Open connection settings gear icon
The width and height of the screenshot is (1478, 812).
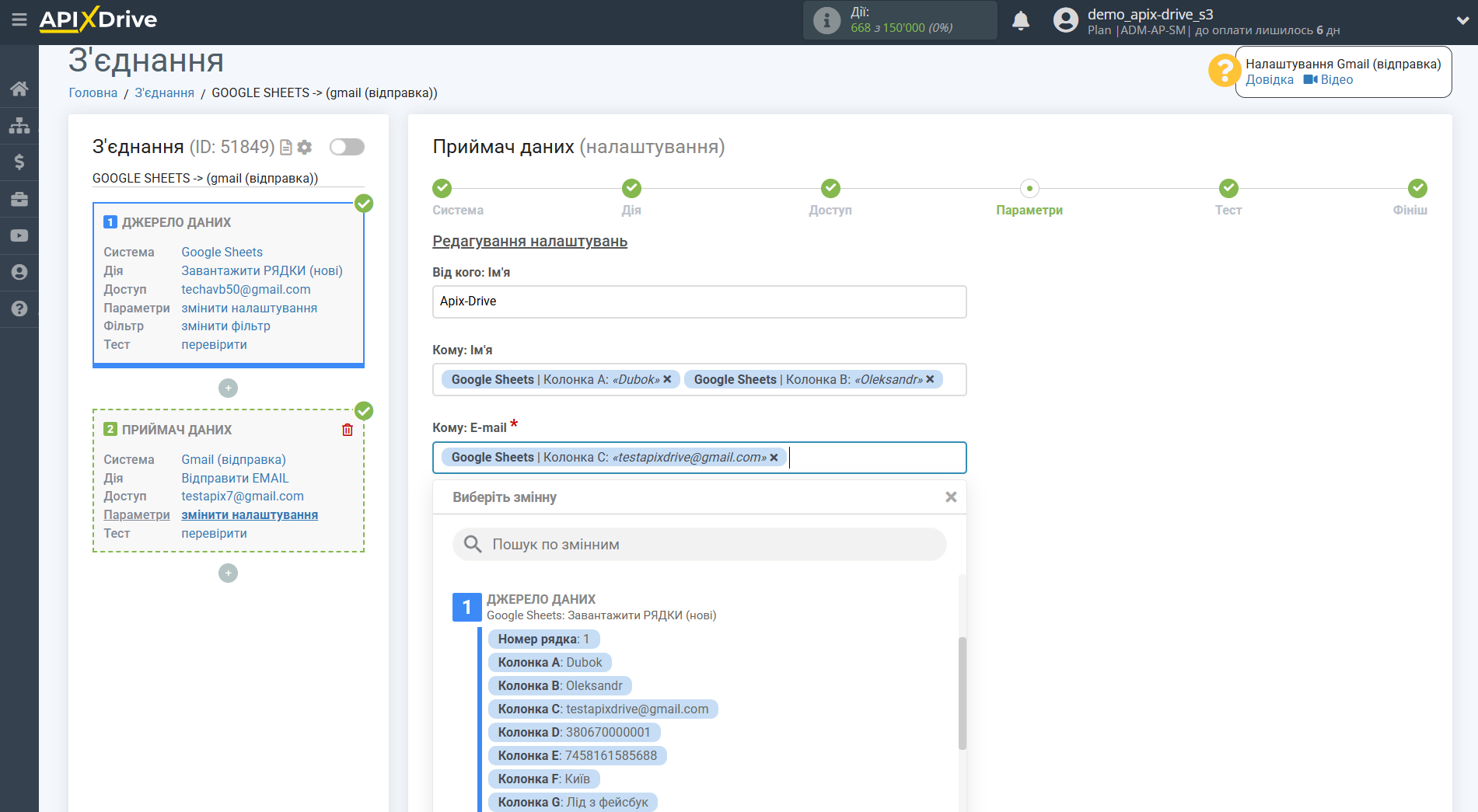pyautogui.click(x=305, y=147)
